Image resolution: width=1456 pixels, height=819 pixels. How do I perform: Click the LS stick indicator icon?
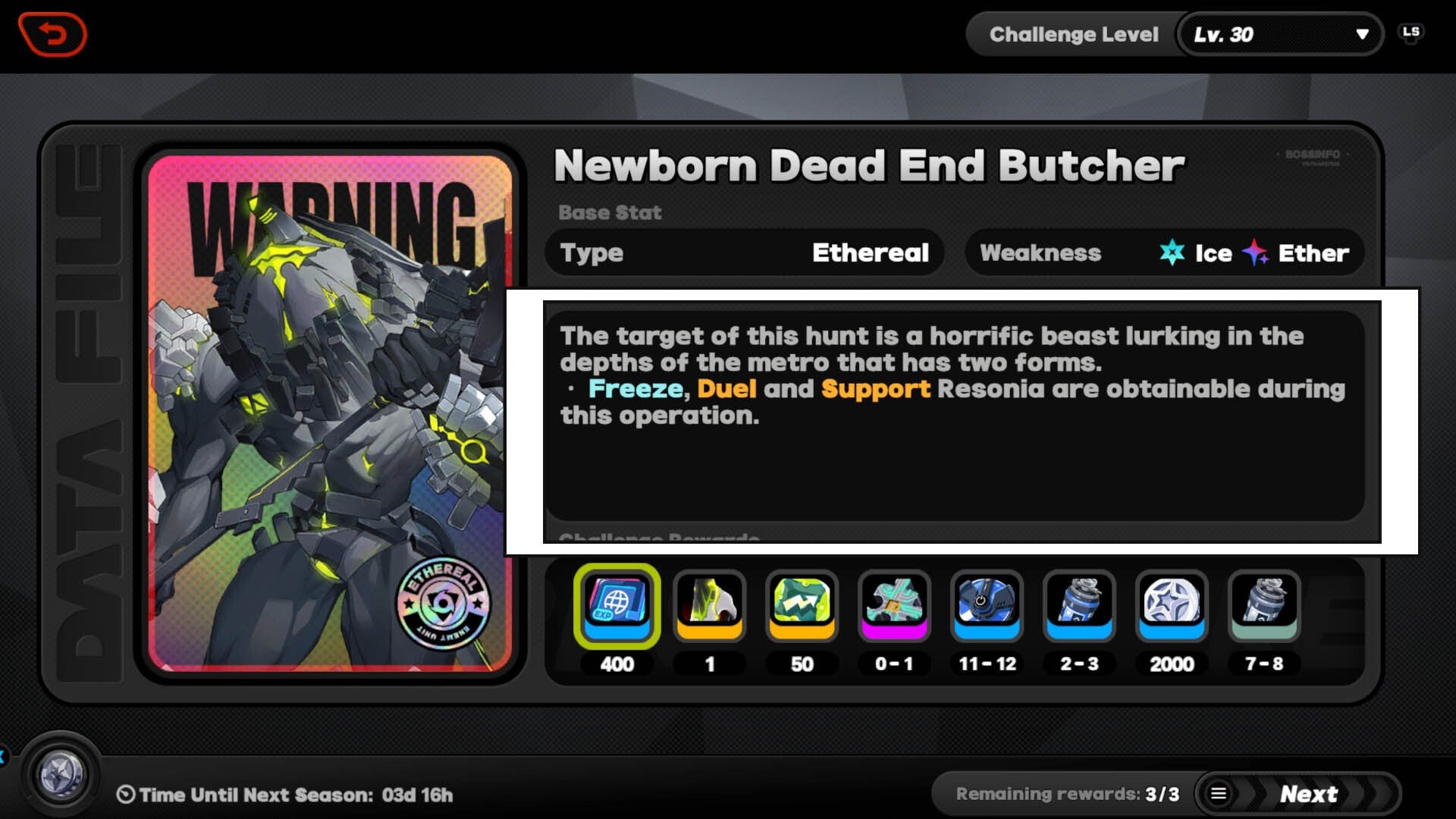(x=1410, y=33)
